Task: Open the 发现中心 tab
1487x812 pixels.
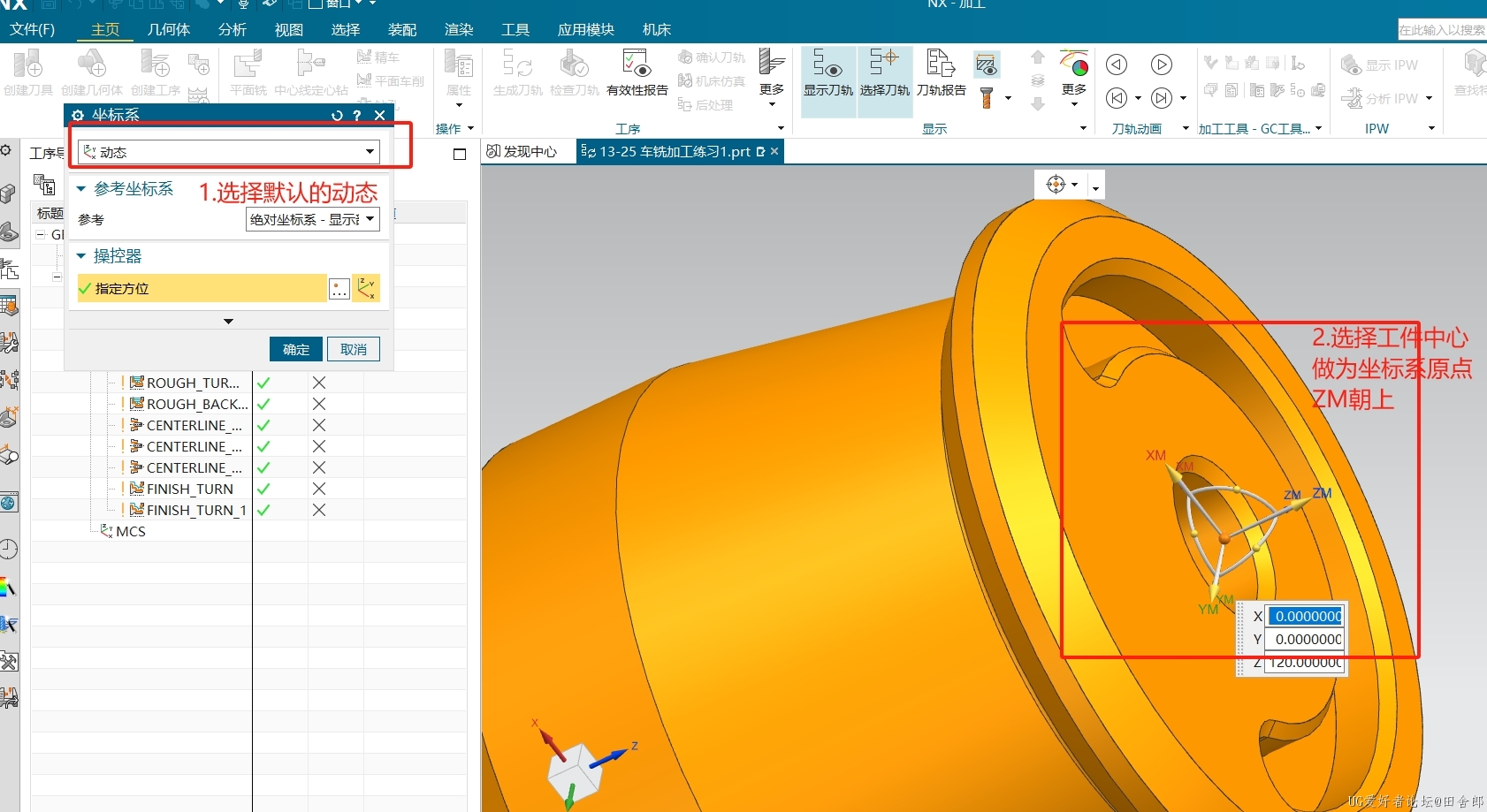Action: (x=522, y=151)
